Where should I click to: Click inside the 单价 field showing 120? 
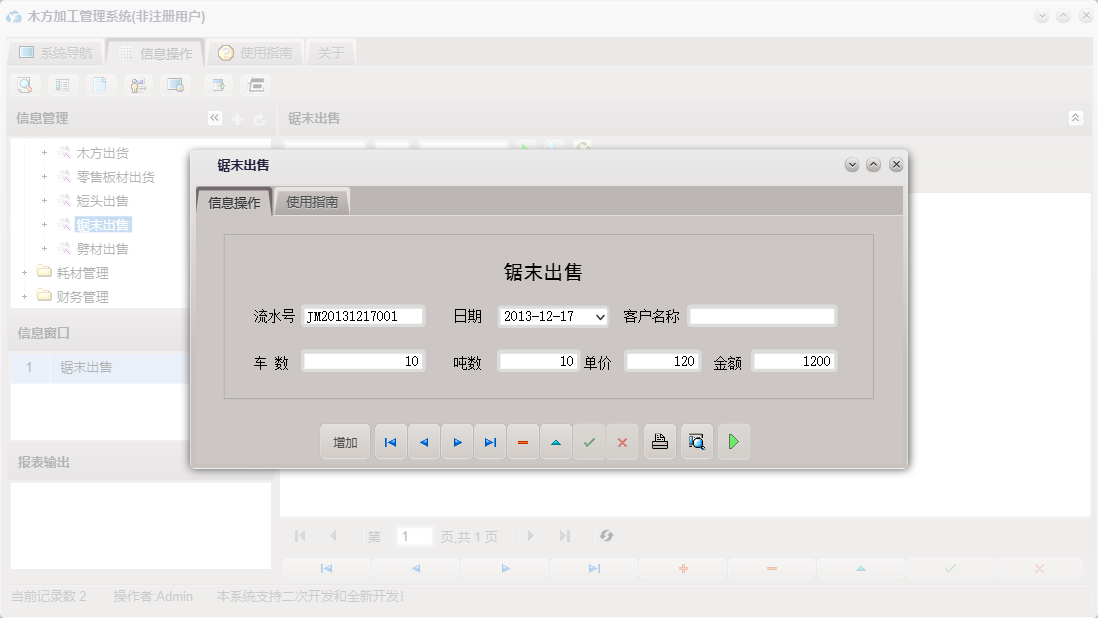[x=662, y=361]
